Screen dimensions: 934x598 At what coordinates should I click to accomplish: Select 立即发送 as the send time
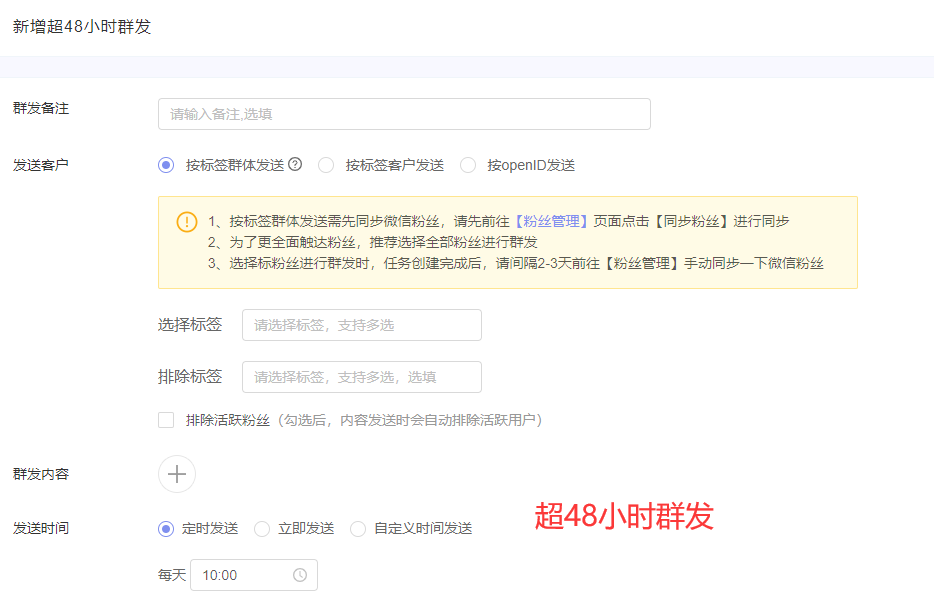261,529
